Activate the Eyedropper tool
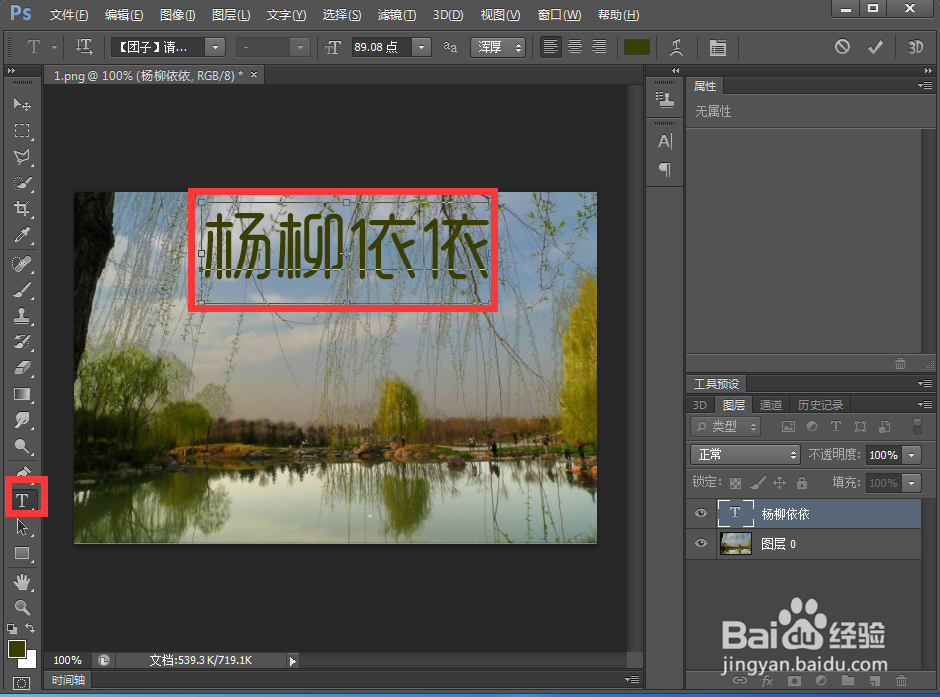The width and height of the screenshot is (940, 697). click(x=23, y=235)
